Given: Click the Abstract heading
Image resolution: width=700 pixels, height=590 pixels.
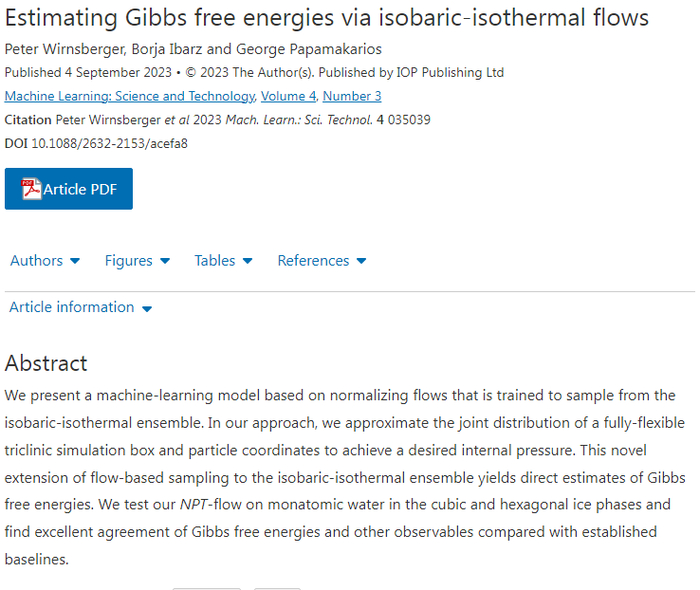Looking at the screenshot, I should click(x=46, y=363).
